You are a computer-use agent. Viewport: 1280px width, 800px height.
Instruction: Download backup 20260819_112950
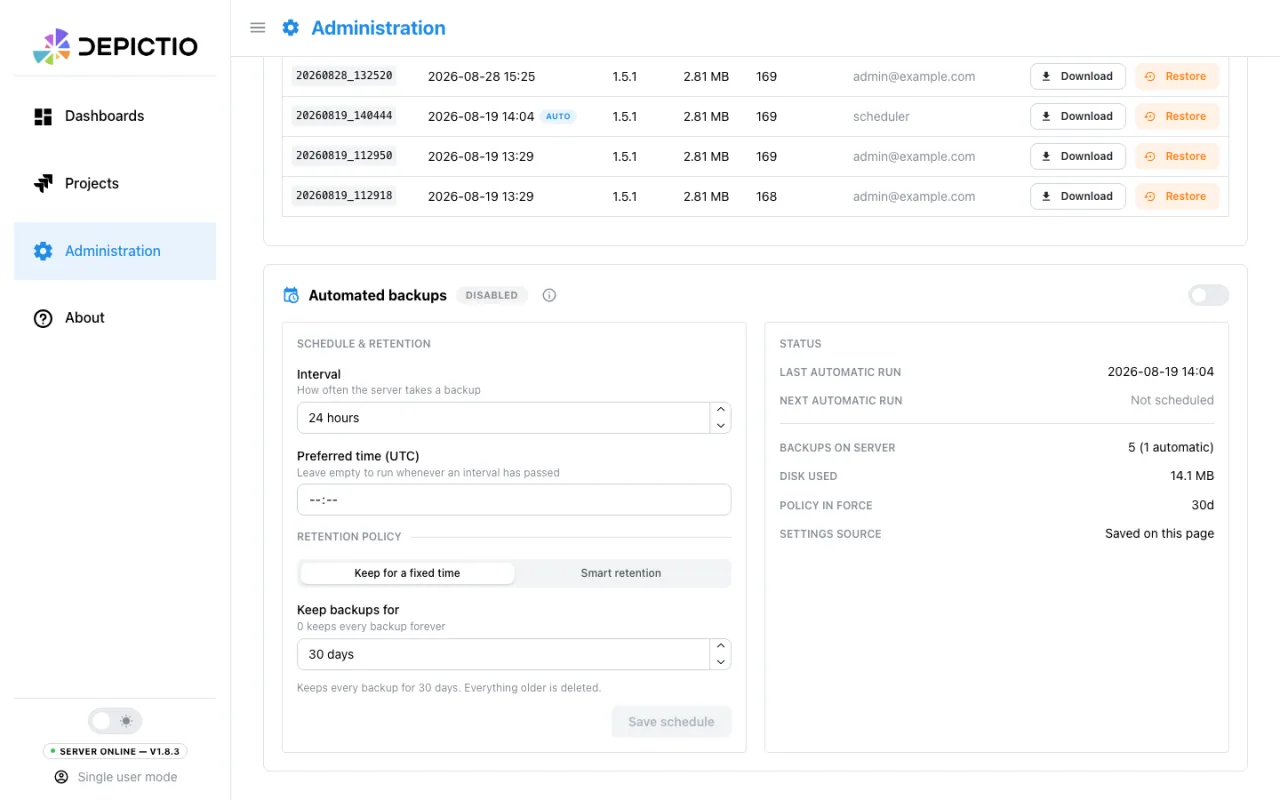[x=1078, y=156]
